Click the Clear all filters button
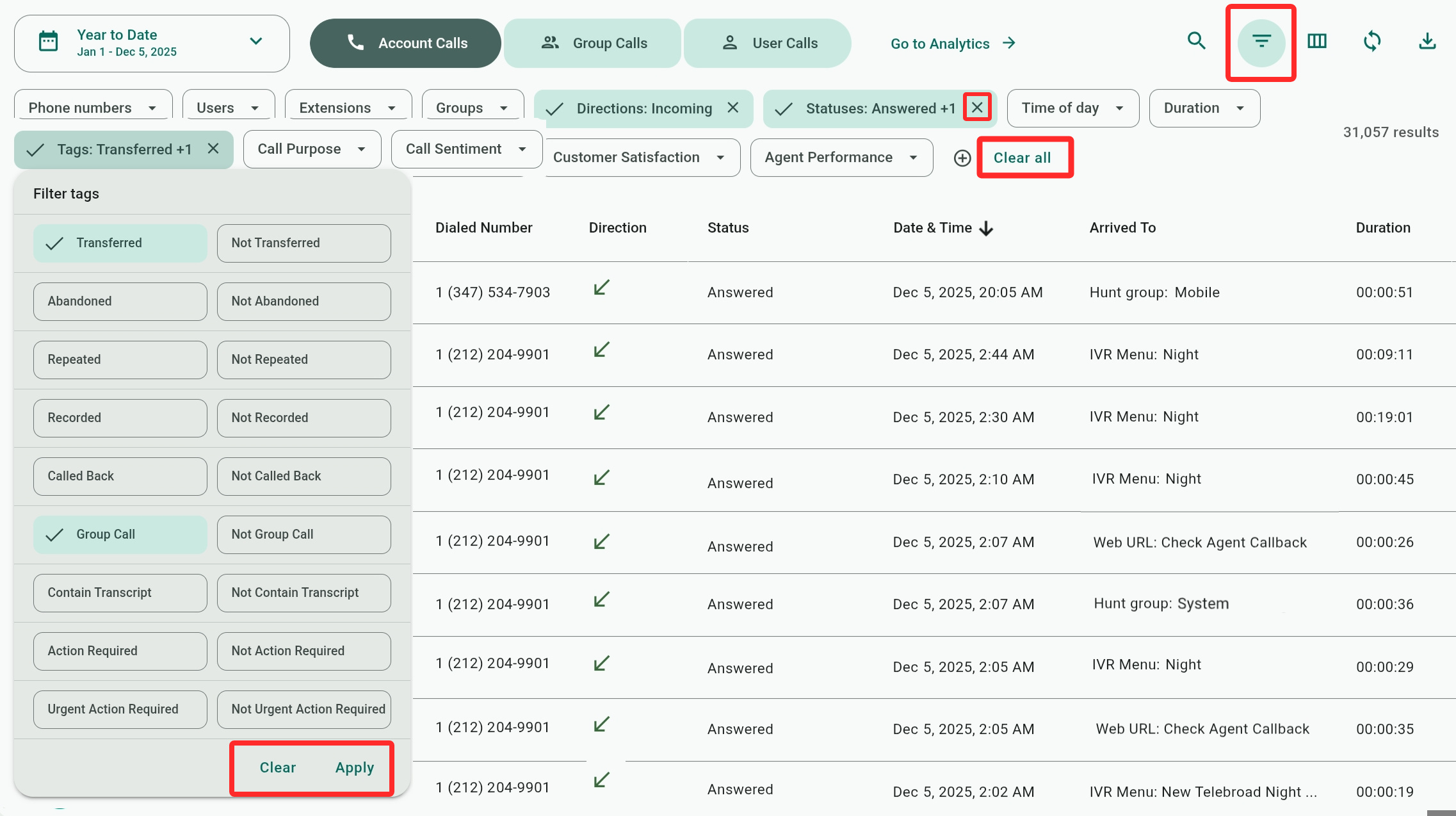Screen dimensions: 1456x816 tap(1022, 158)
